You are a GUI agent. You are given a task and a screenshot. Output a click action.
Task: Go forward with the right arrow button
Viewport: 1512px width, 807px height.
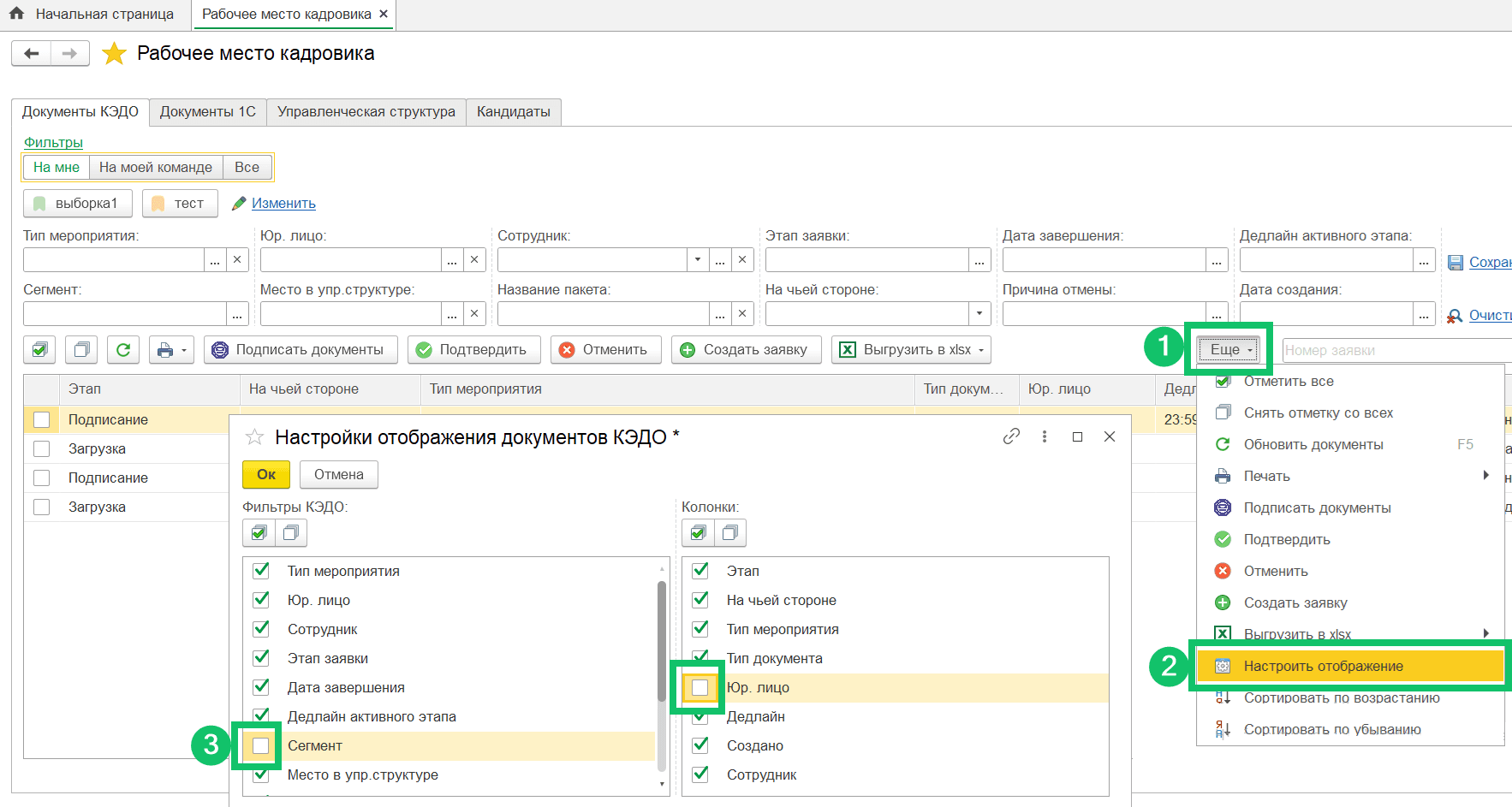click(70, 54)
